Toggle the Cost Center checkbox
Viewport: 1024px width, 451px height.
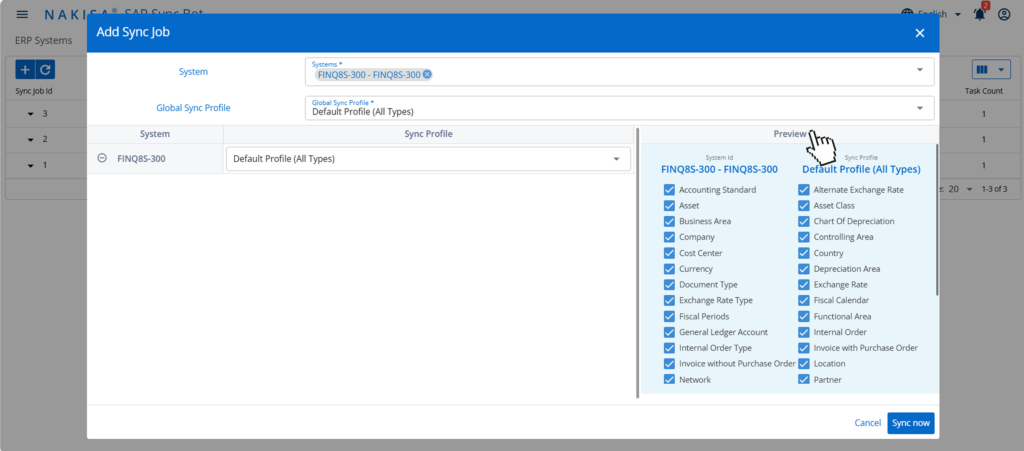[669, 253]
